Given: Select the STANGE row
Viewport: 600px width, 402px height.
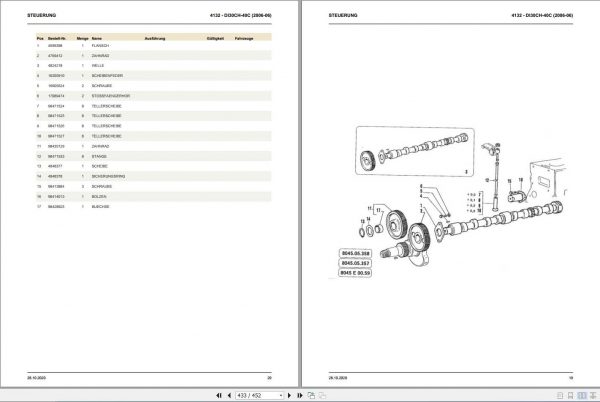Looking at the screenshot, I should [x=154, y=156].
